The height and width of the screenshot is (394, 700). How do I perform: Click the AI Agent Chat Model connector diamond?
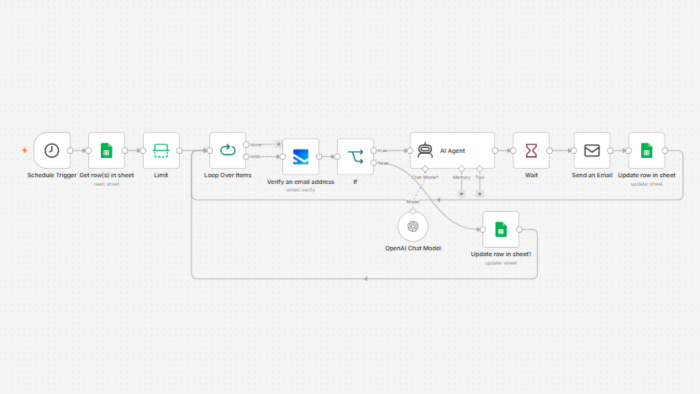[x=425, y=169]
